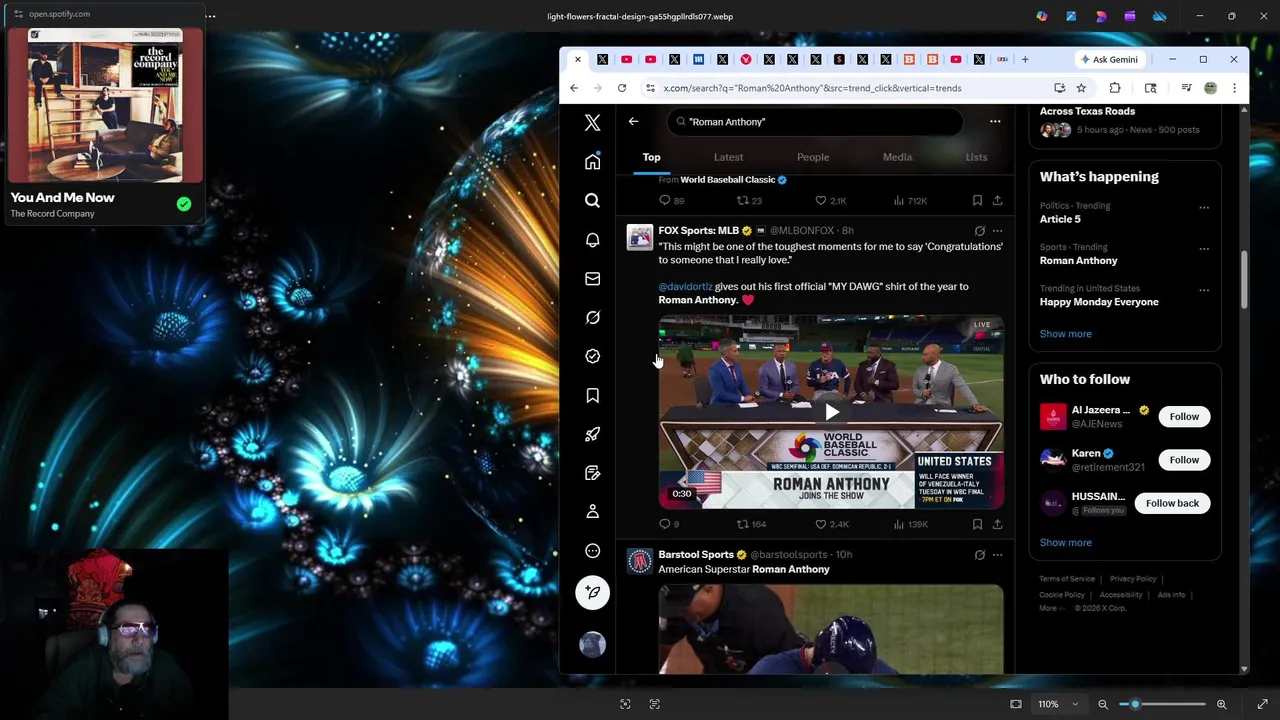Follow Karen
The image size is (1280, 720).
[x=1184, y=460]
